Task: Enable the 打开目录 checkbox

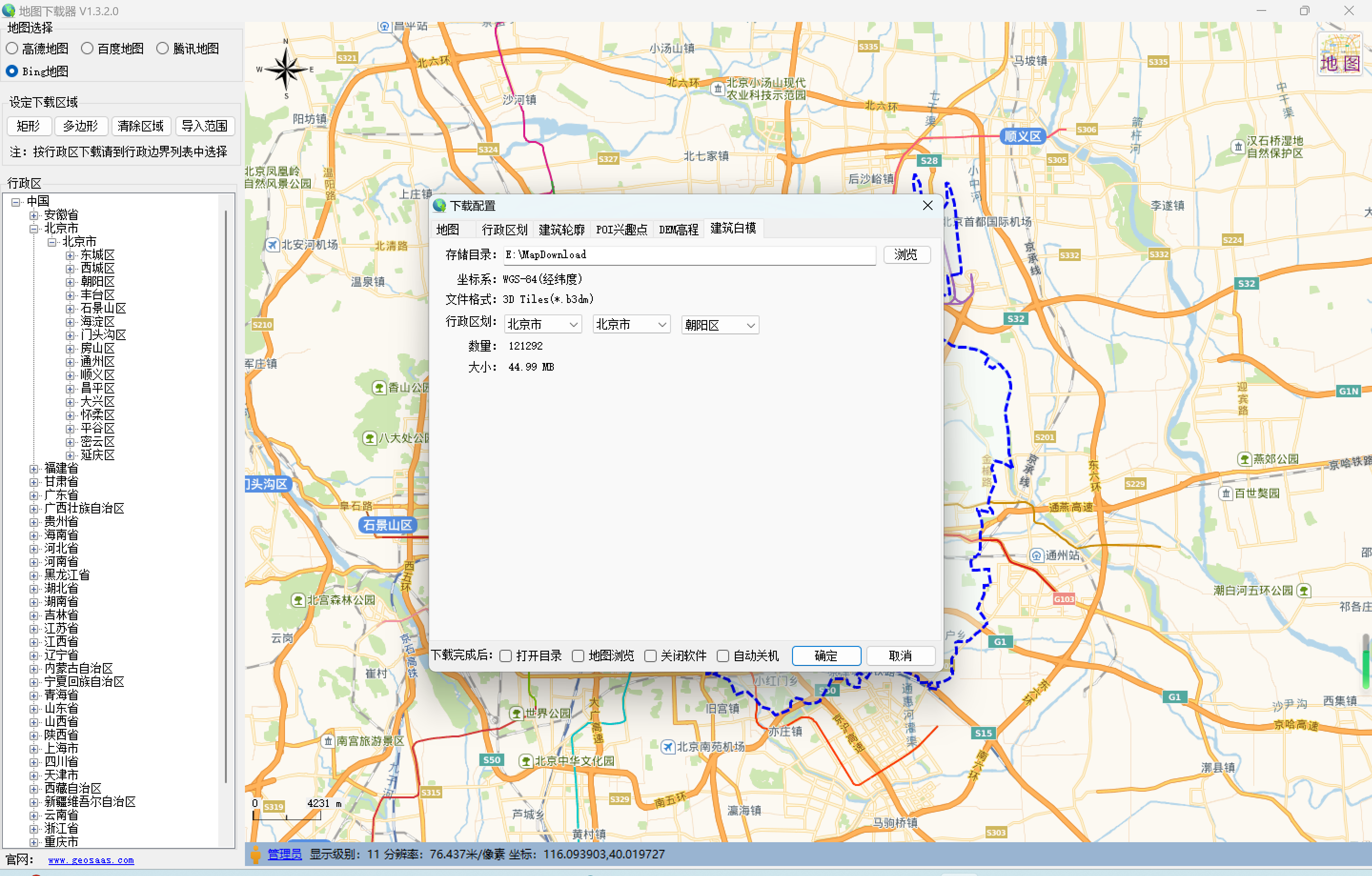Action: (x=505, y=655)
